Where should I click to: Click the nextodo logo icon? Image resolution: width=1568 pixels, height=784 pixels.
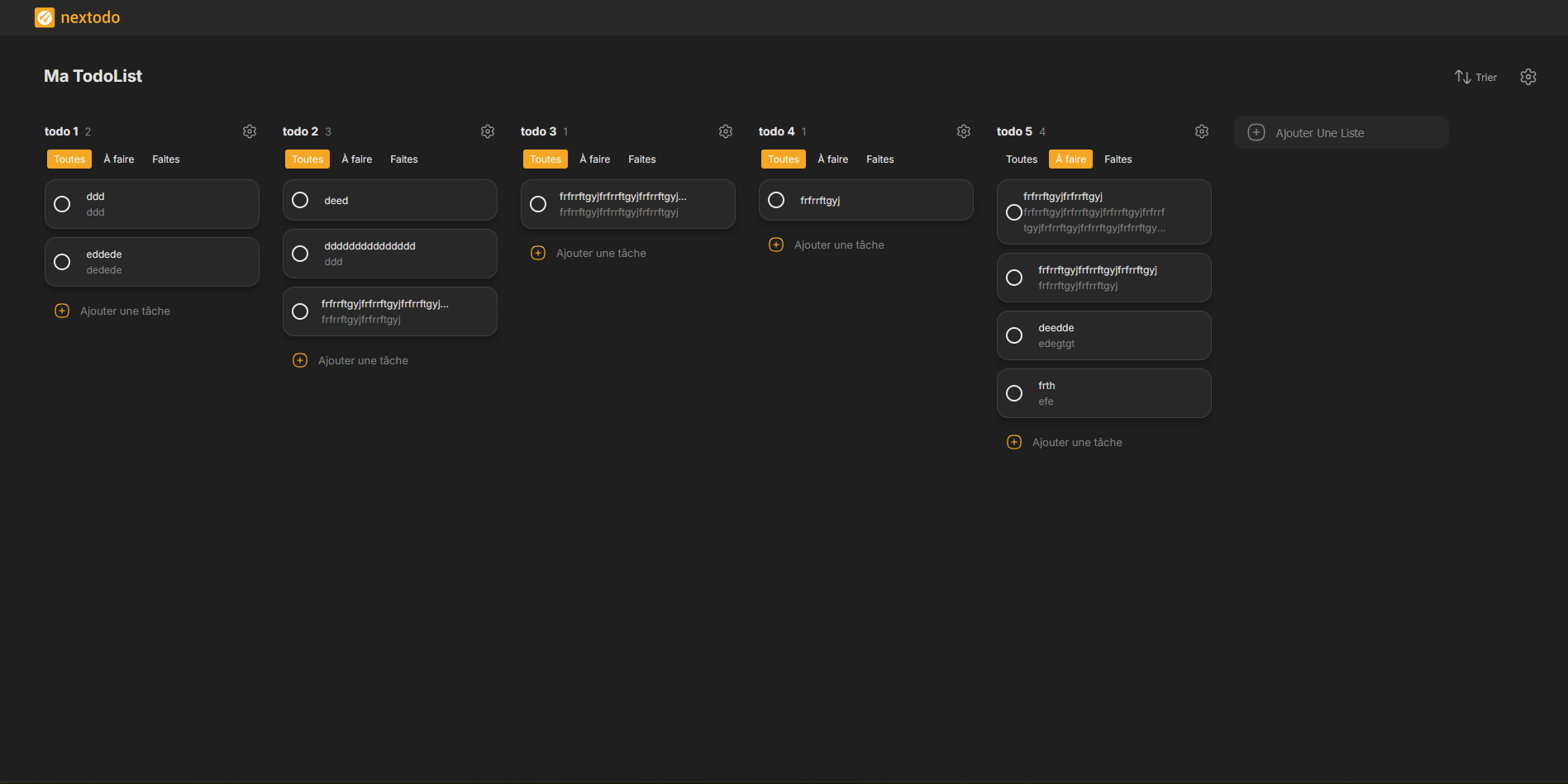click(x=45, y=17)
